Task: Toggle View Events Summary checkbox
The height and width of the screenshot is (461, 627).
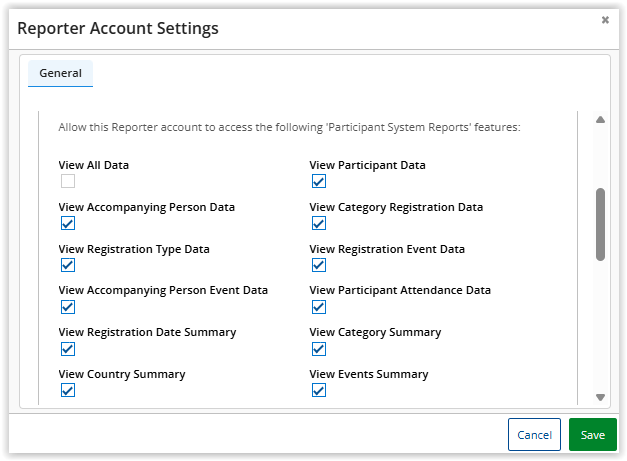Action: tap(318, 391)
